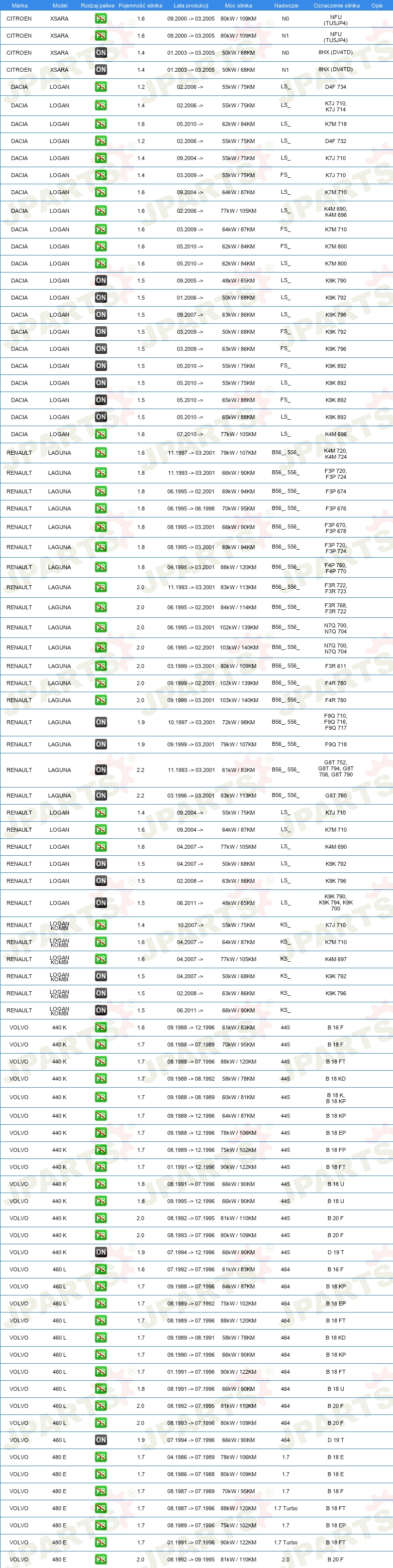
Task: Select petrol icon in Renault Logan K4M 690 row
Action: 101,847
